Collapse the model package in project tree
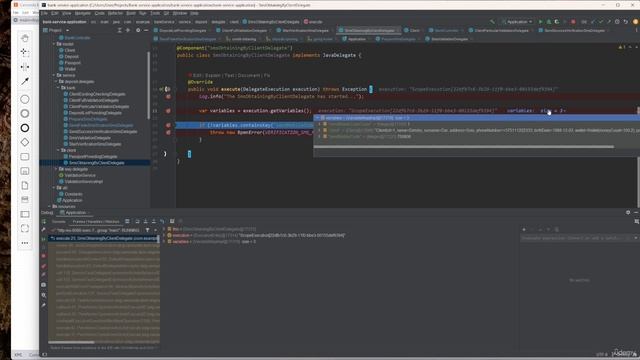Image resolution: width=640 pixels, height=360 pixels. [54, 44]
